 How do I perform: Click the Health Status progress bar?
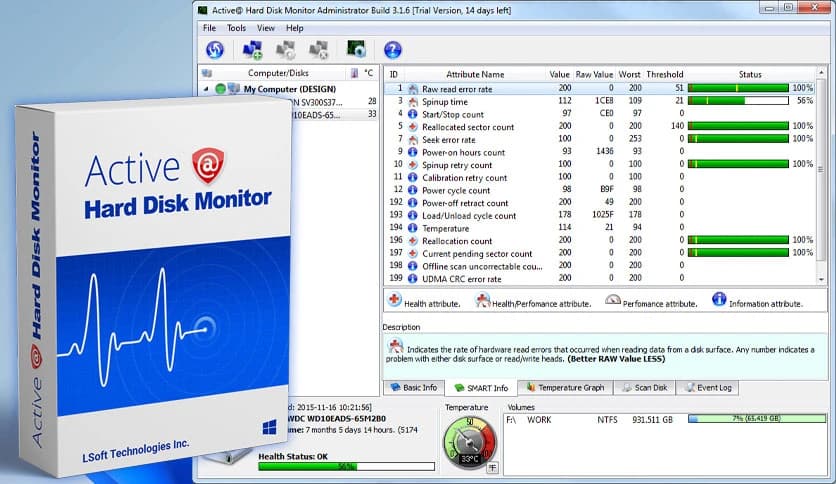click(x=346, y=466)
